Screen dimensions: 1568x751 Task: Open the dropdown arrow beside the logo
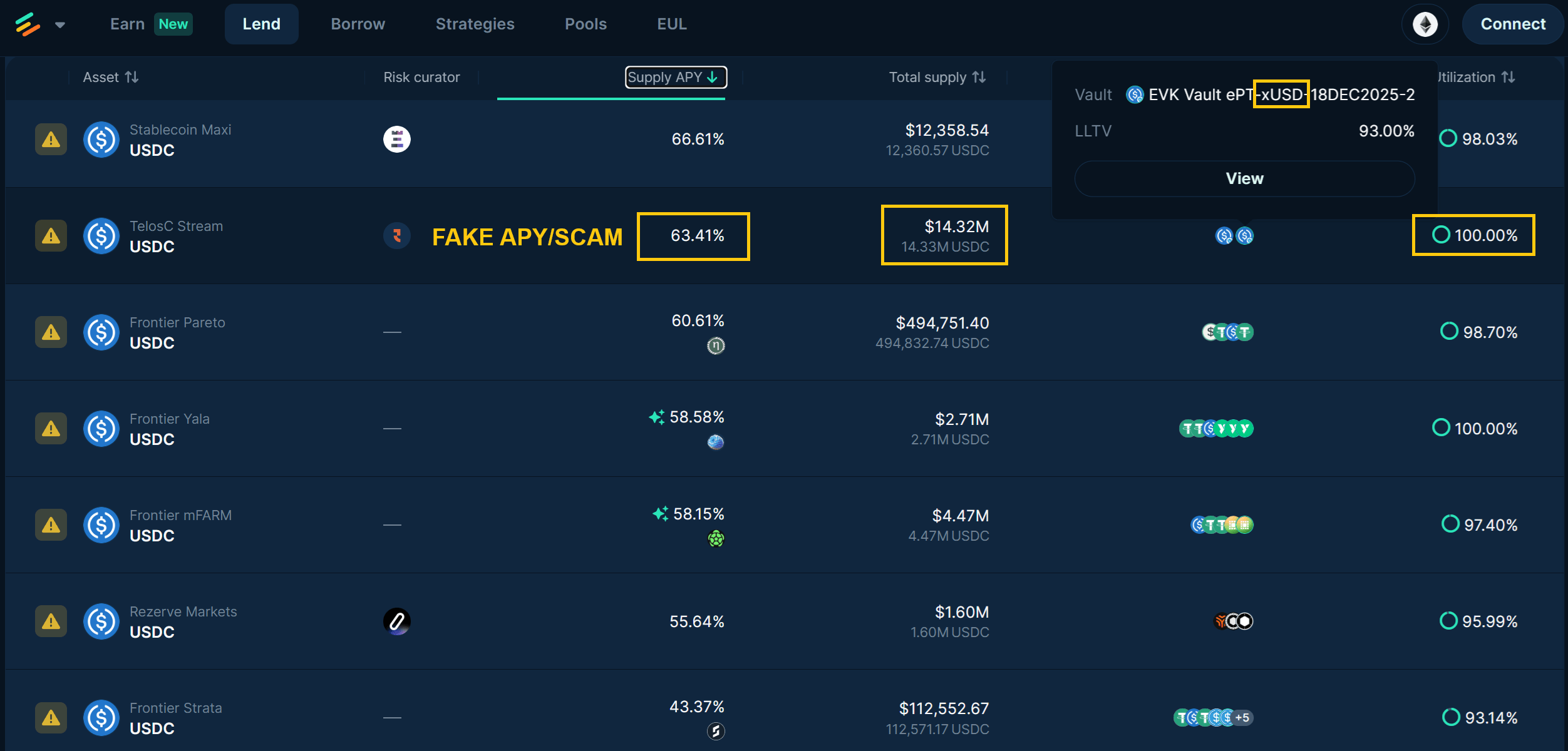[60, 25]
